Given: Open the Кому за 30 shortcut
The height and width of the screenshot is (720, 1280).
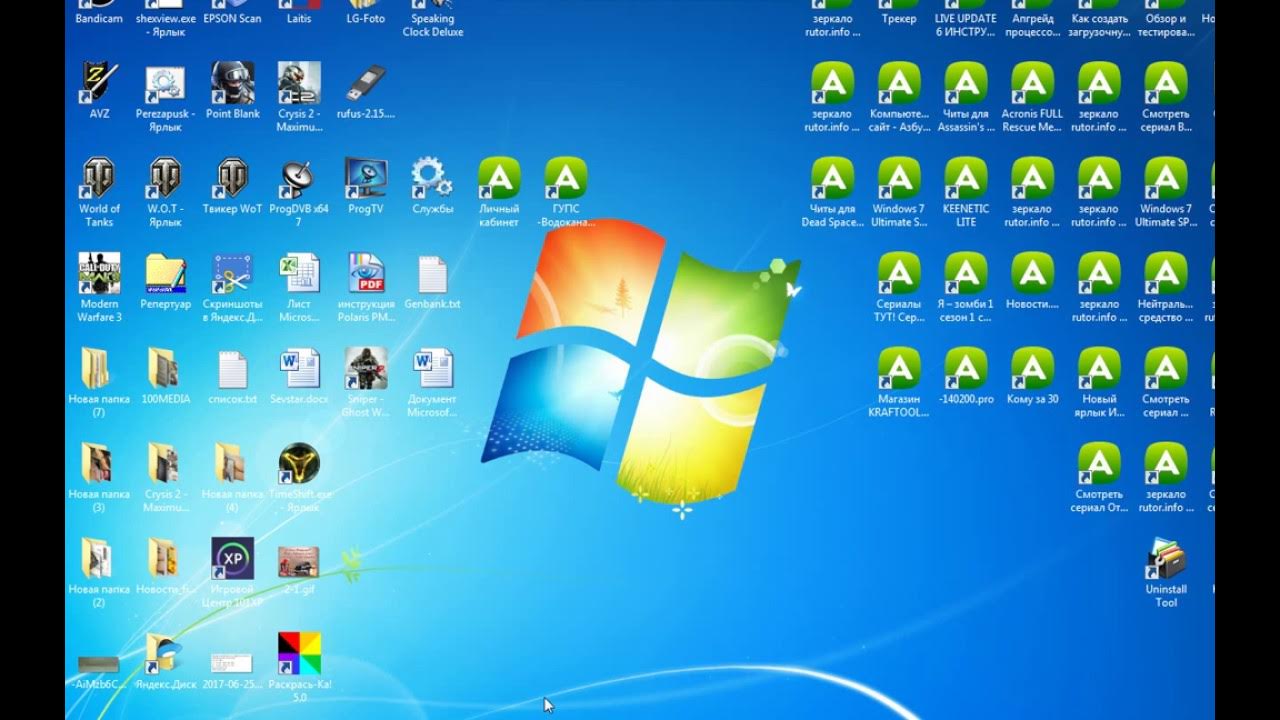Looking at the screenshot, I should (x=1032, y=368).
